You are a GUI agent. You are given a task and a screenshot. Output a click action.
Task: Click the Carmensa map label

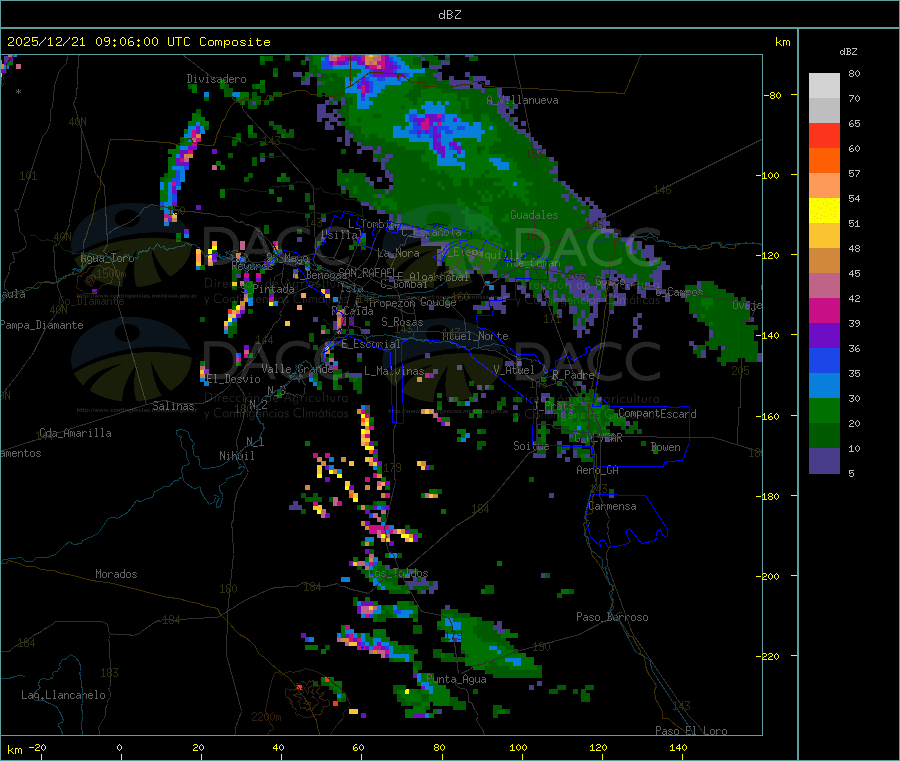click(x=612, y=506)
